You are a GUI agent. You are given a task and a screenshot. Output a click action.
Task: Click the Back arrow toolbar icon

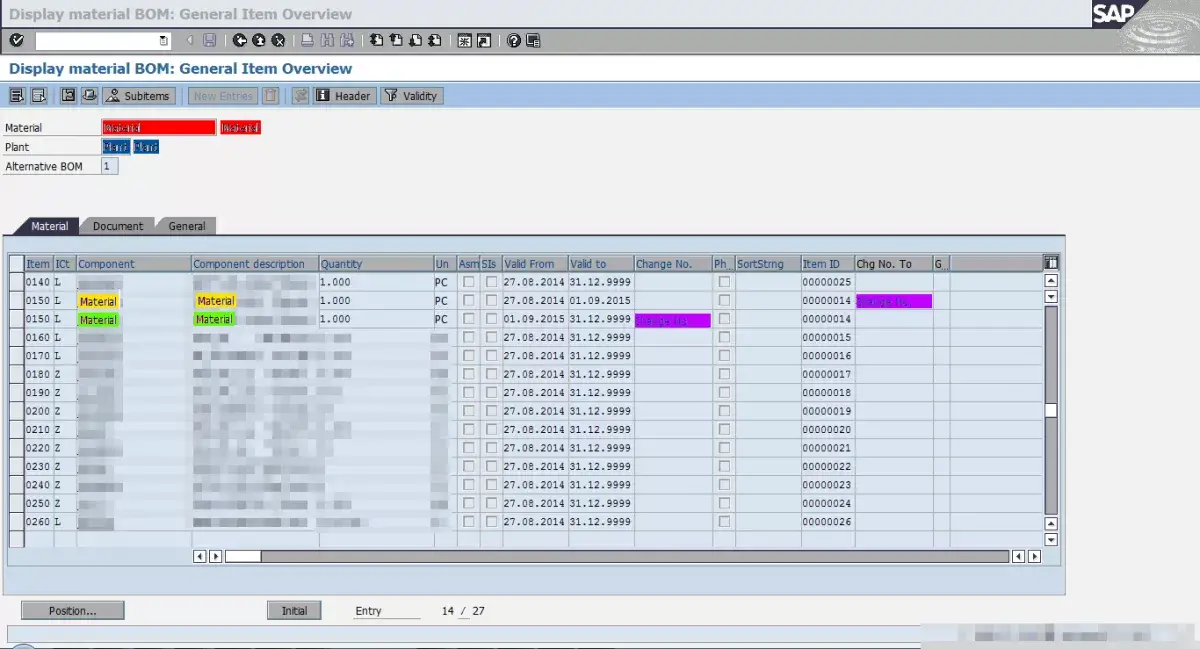click(x=240, y=41)
